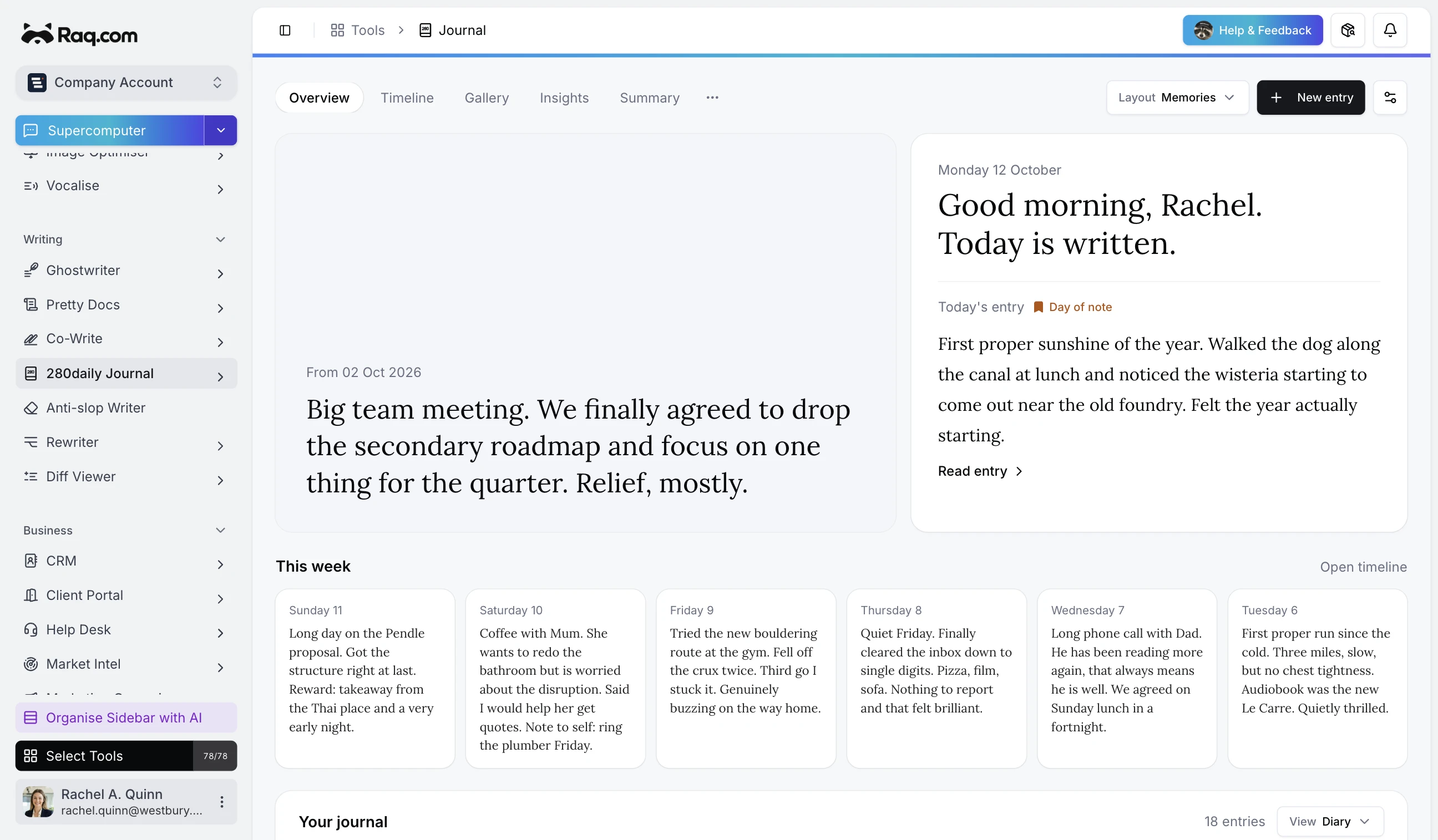
Task: Click Read entry link
Action: [x=979, y=471]
